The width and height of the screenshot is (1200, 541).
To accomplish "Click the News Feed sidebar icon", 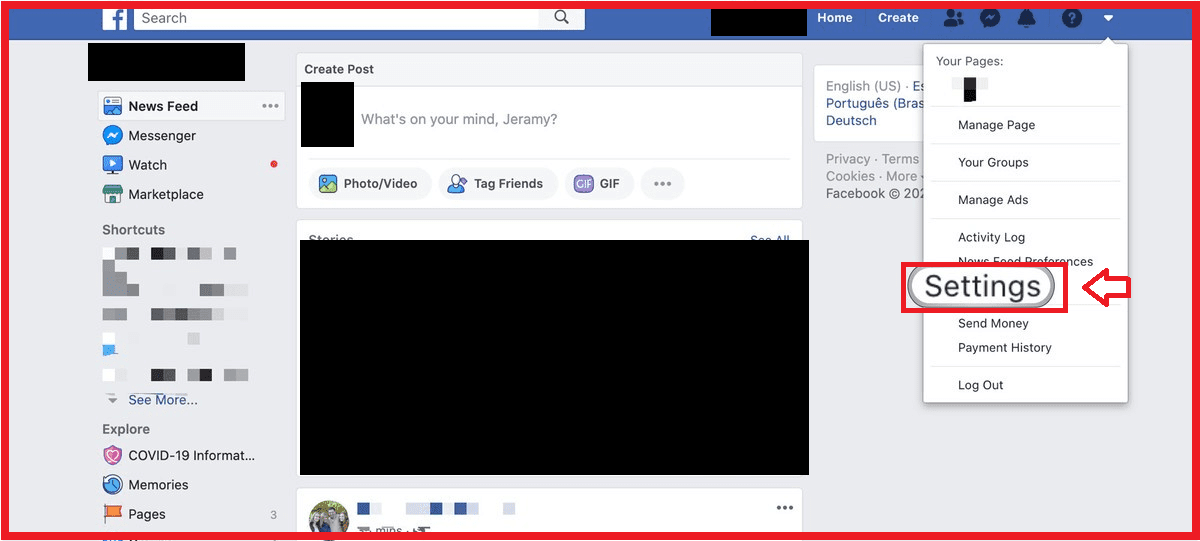I will click(x=112, y=106).
